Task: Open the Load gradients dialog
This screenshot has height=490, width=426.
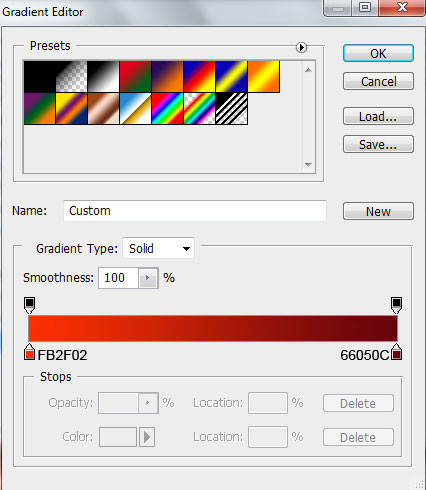Action: click(x=378, y=116)
